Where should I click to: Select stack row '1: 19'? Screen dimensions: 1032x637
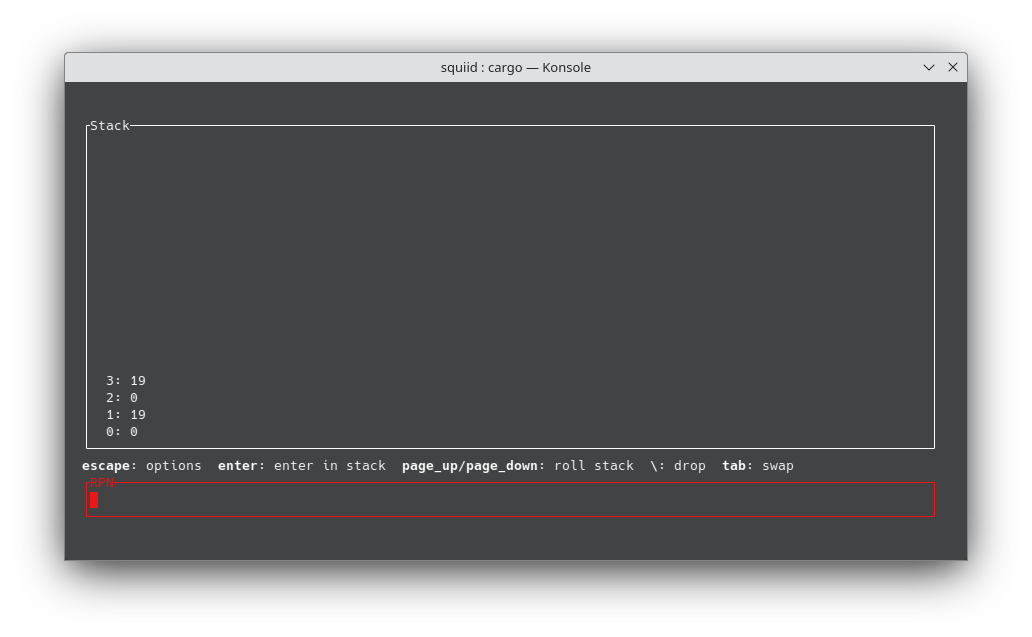coord(126,414)
